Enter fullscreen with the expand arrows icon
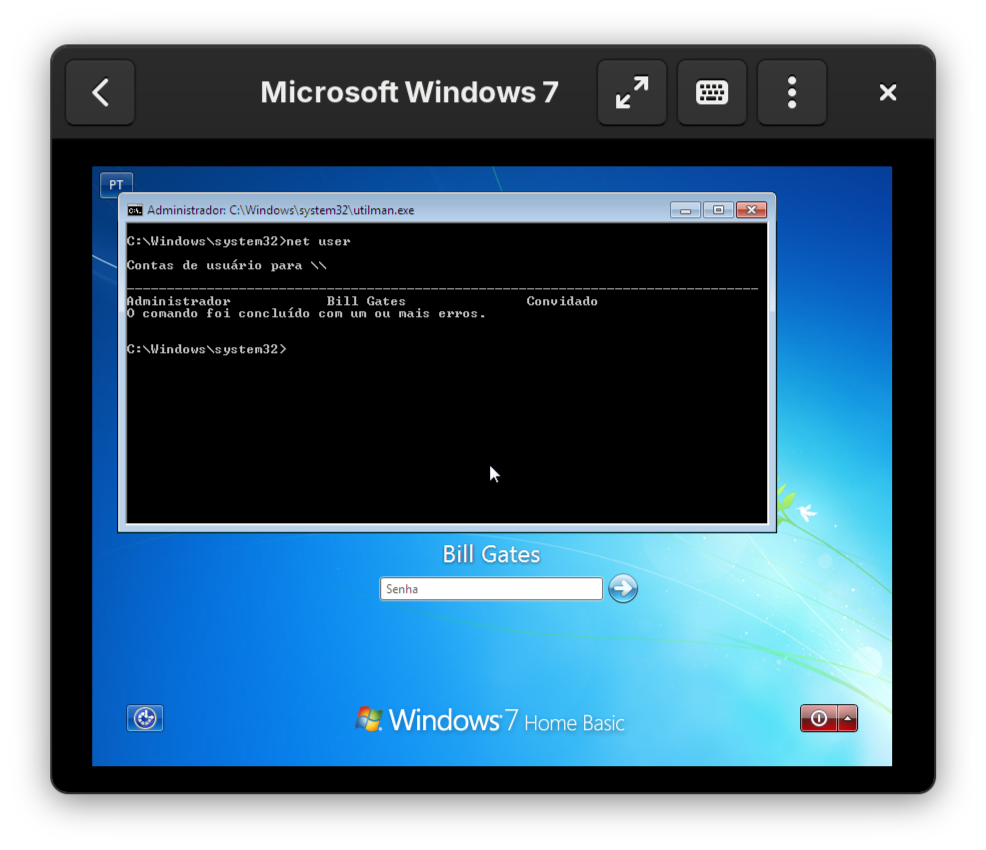Viewport: 986px width, 850px height. pos(631,92)
